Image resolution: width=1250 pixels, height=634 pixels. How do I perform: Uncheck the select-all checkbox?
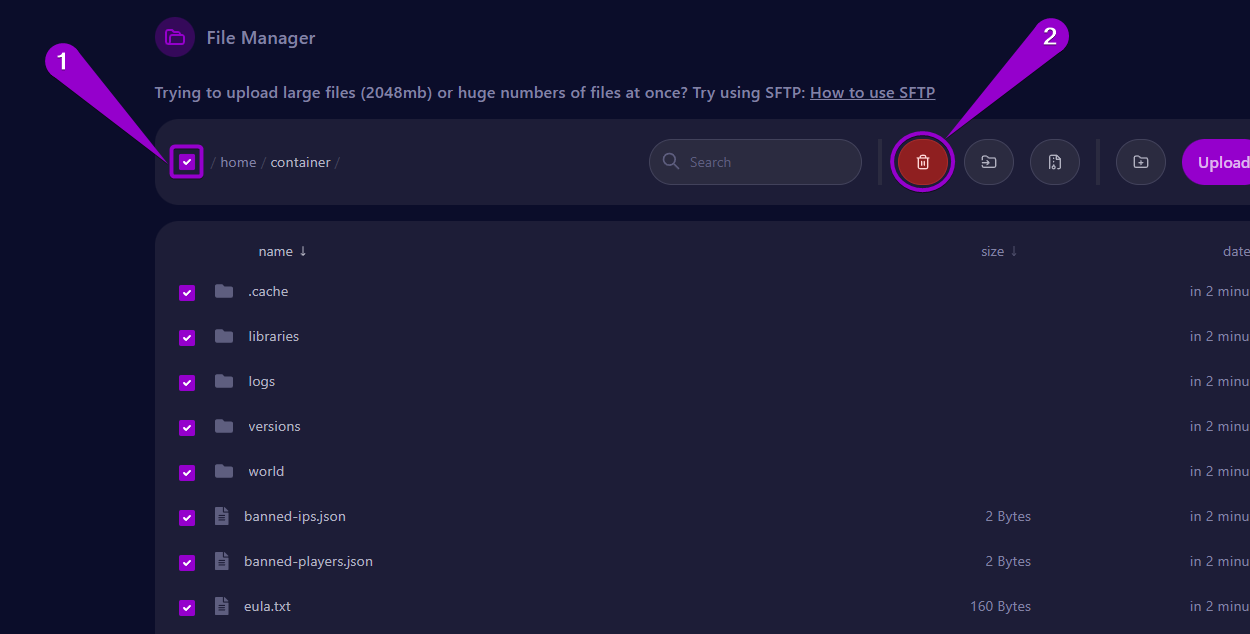pyautogui.click(x=187, y=161)
